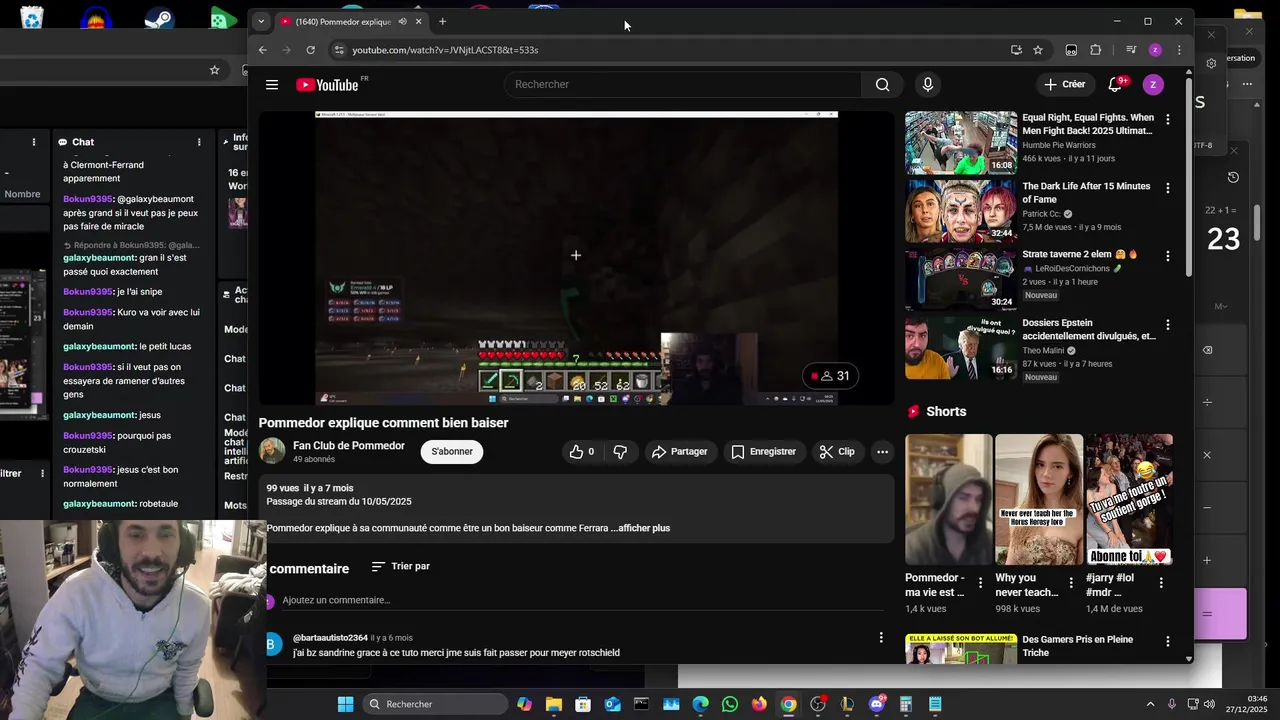Expand description with ...afficher plus
This screenshot has width=1280, height=720.
pos(640,528)
